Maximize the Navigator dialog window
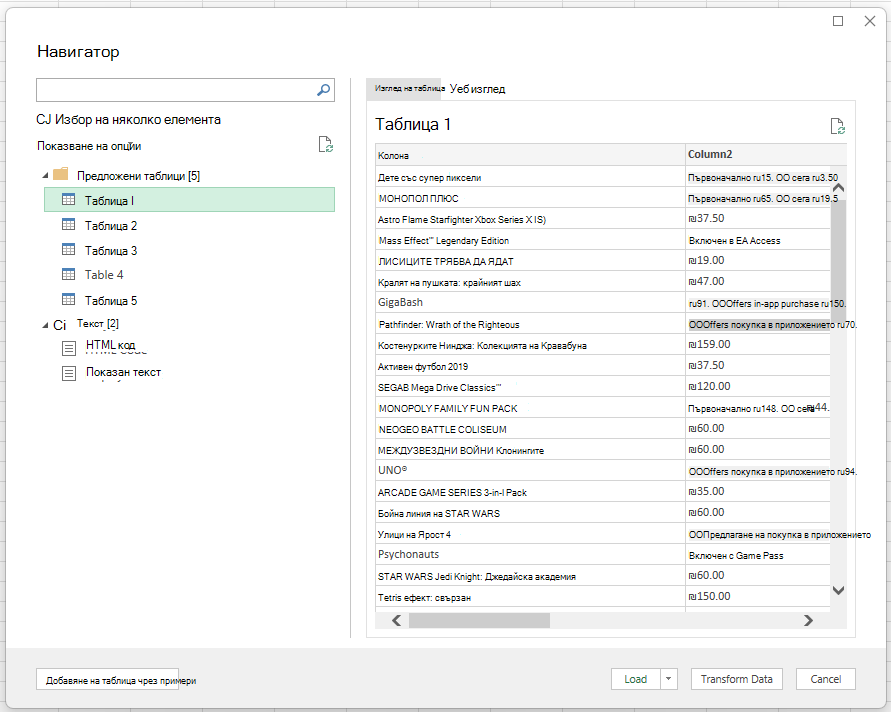The image size is (891, 712). [838, 21]
